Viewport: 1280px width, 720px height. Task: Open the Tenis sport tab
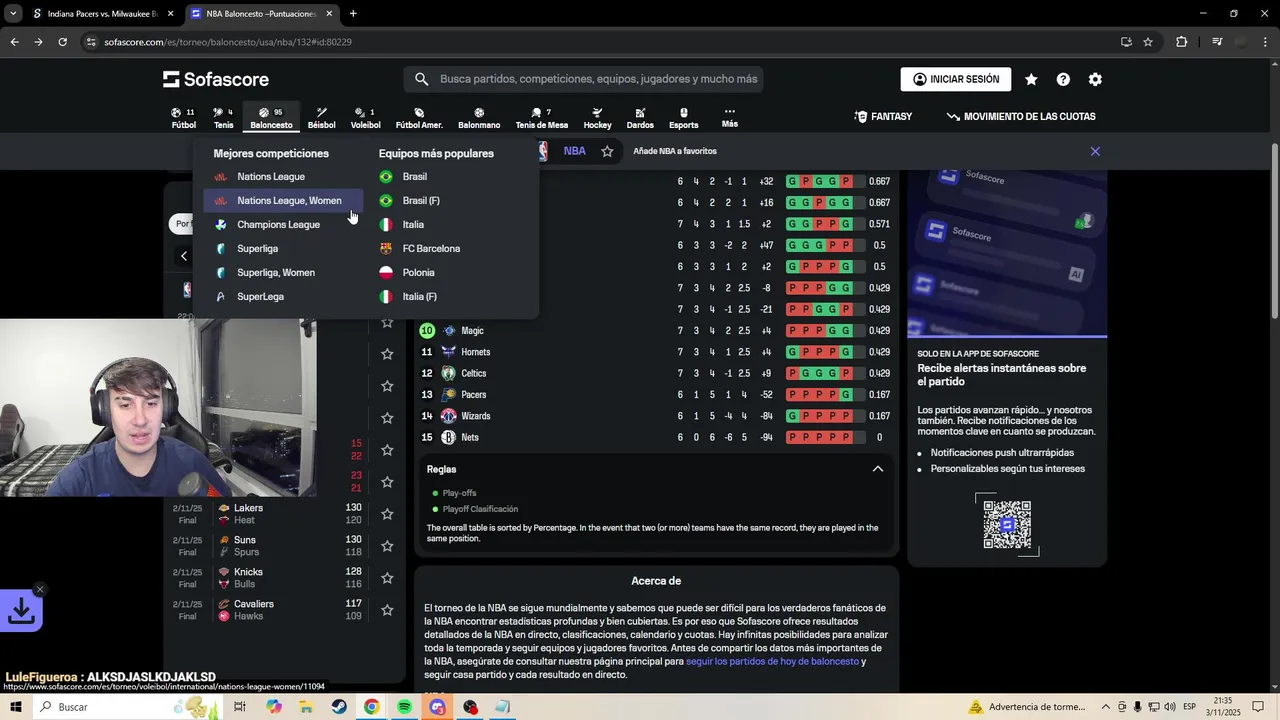(x=223, y=118)
